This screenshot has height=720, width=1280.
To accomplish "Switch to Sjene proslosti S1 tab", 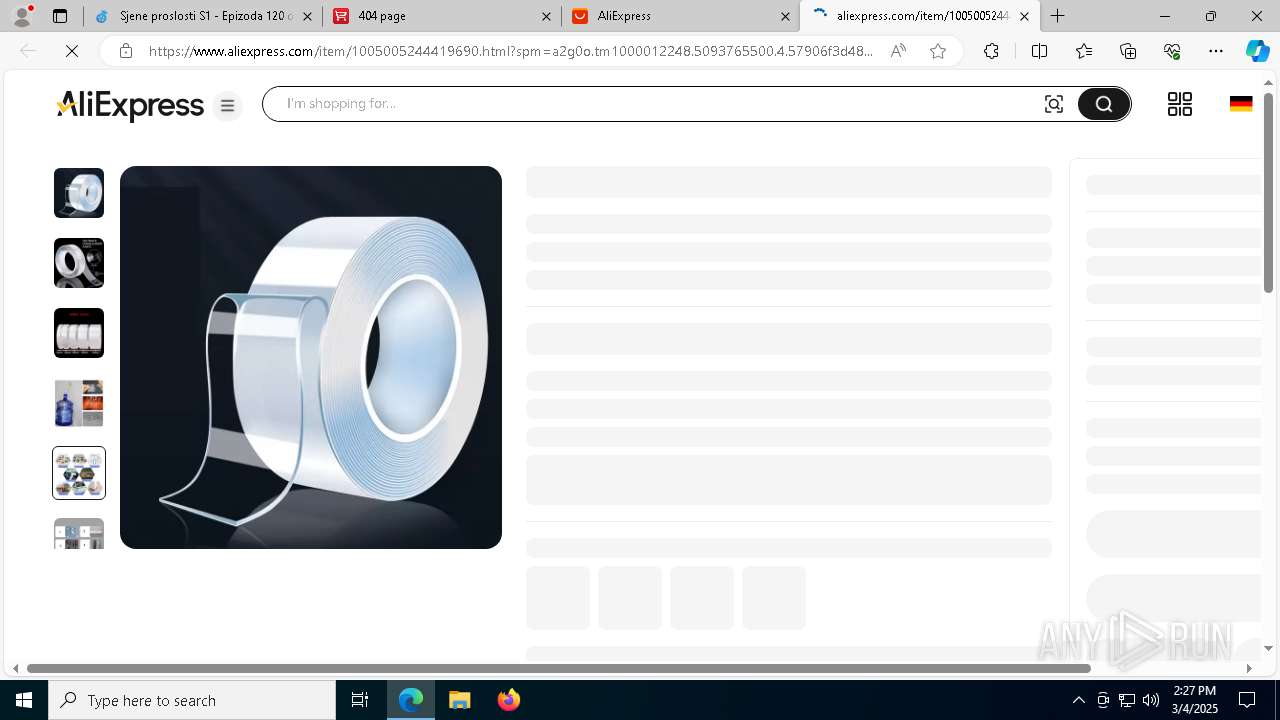I will (204, 16).
